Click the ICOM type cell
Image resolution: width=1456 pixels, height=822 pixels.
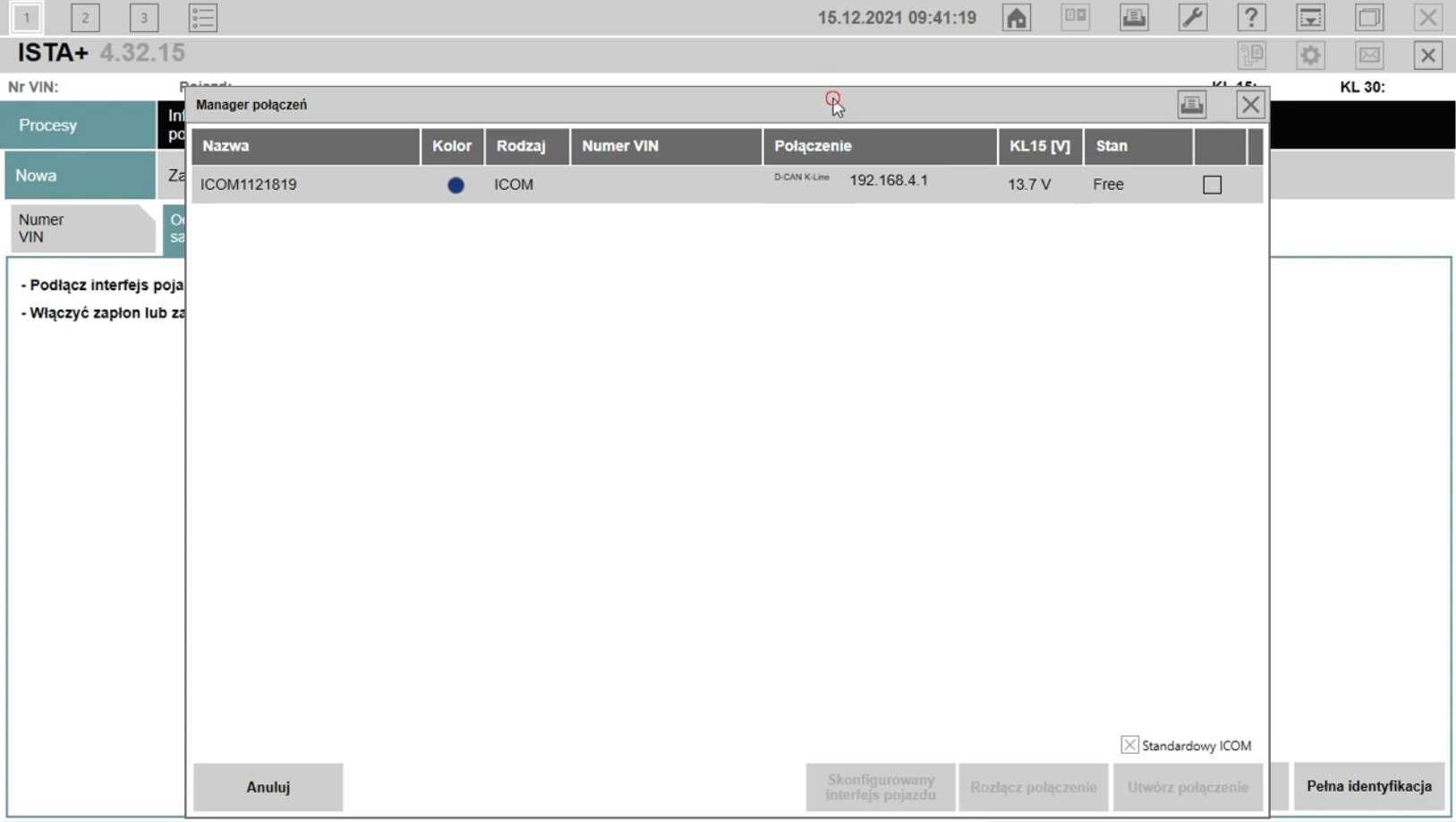point(514,184)
